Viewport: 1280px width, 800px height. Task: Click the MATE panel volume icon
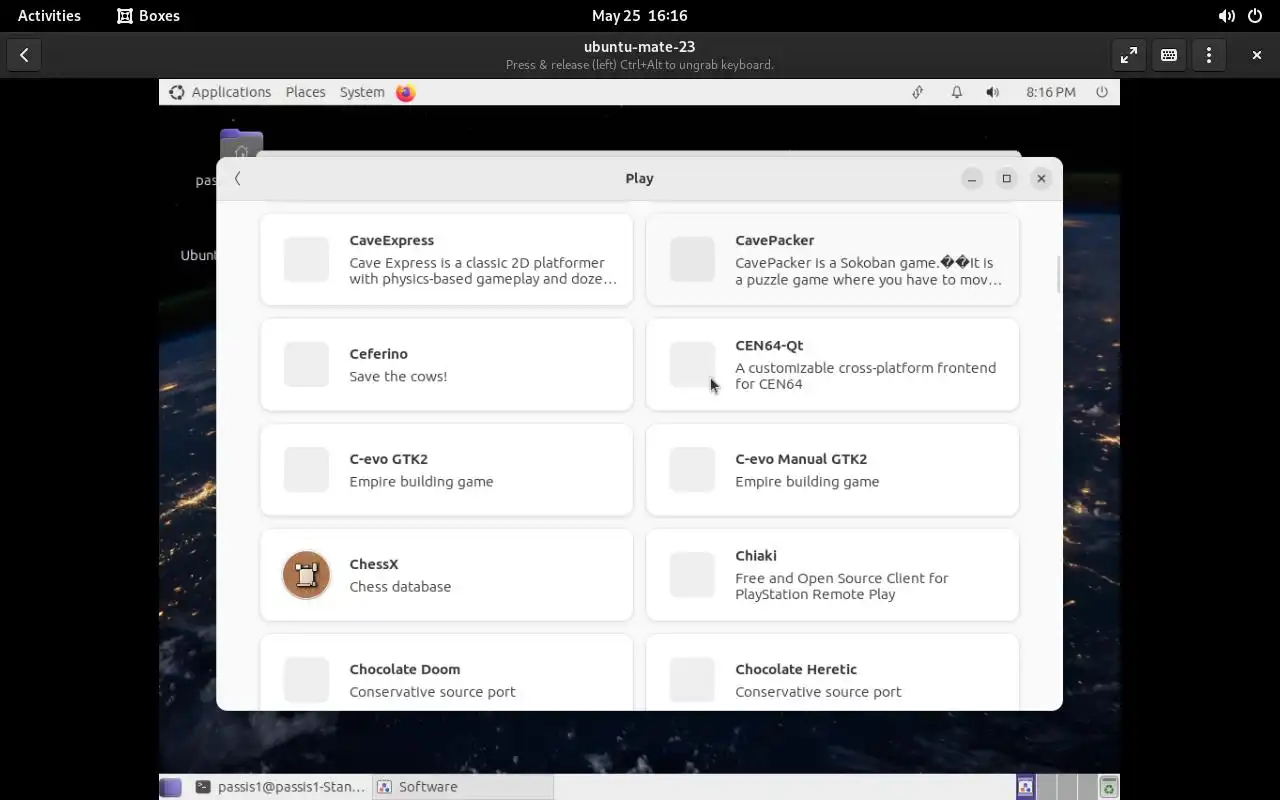pyautogui.click(x=992, y=92)
